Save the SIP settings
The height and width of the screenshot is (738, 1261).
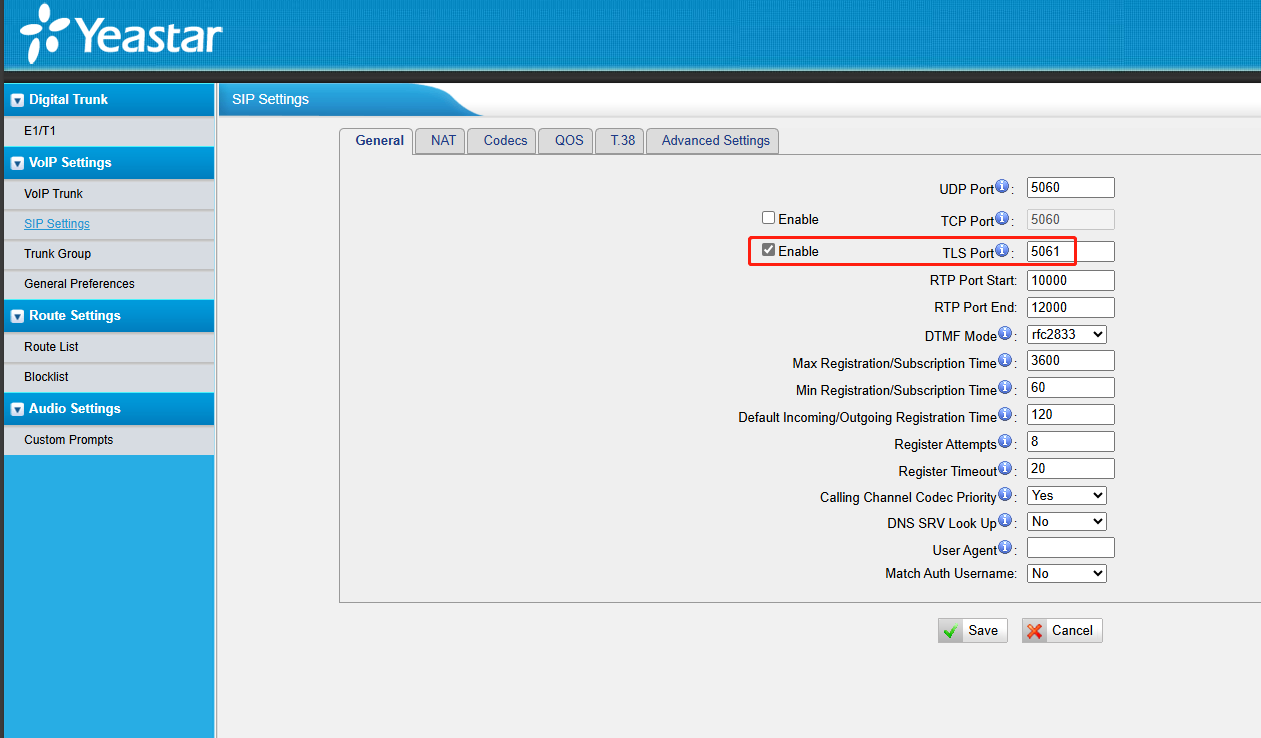click(972, 630)
